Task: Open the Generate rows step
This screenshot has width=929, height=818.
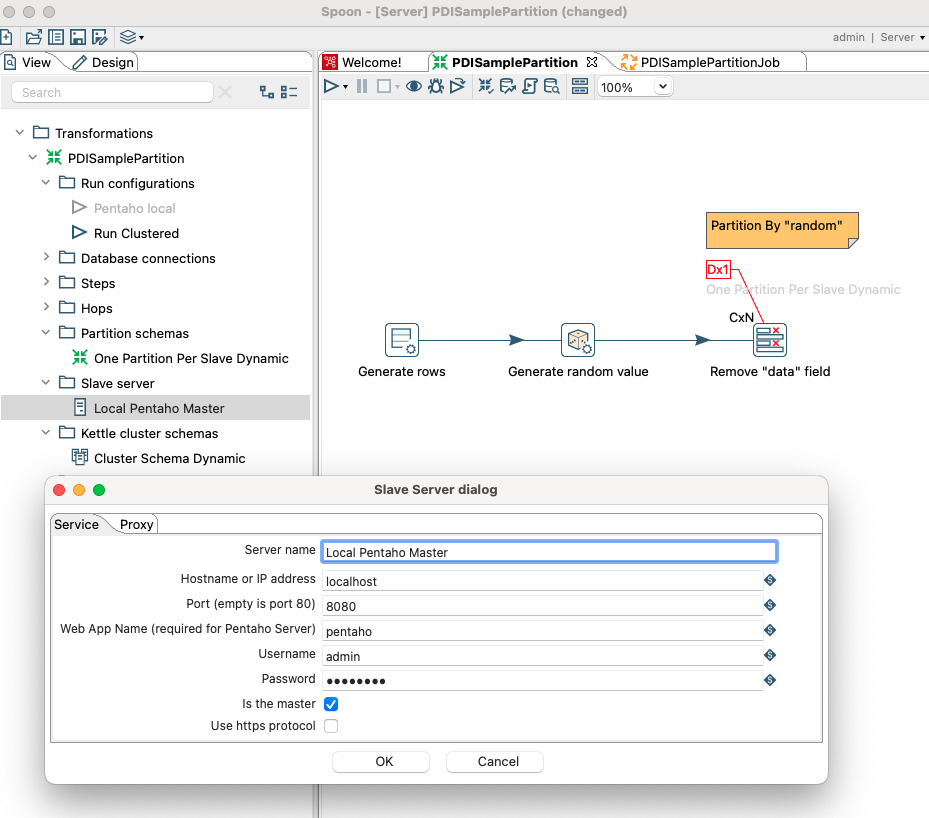Action: pyautogui.click(x=402, y=340)
